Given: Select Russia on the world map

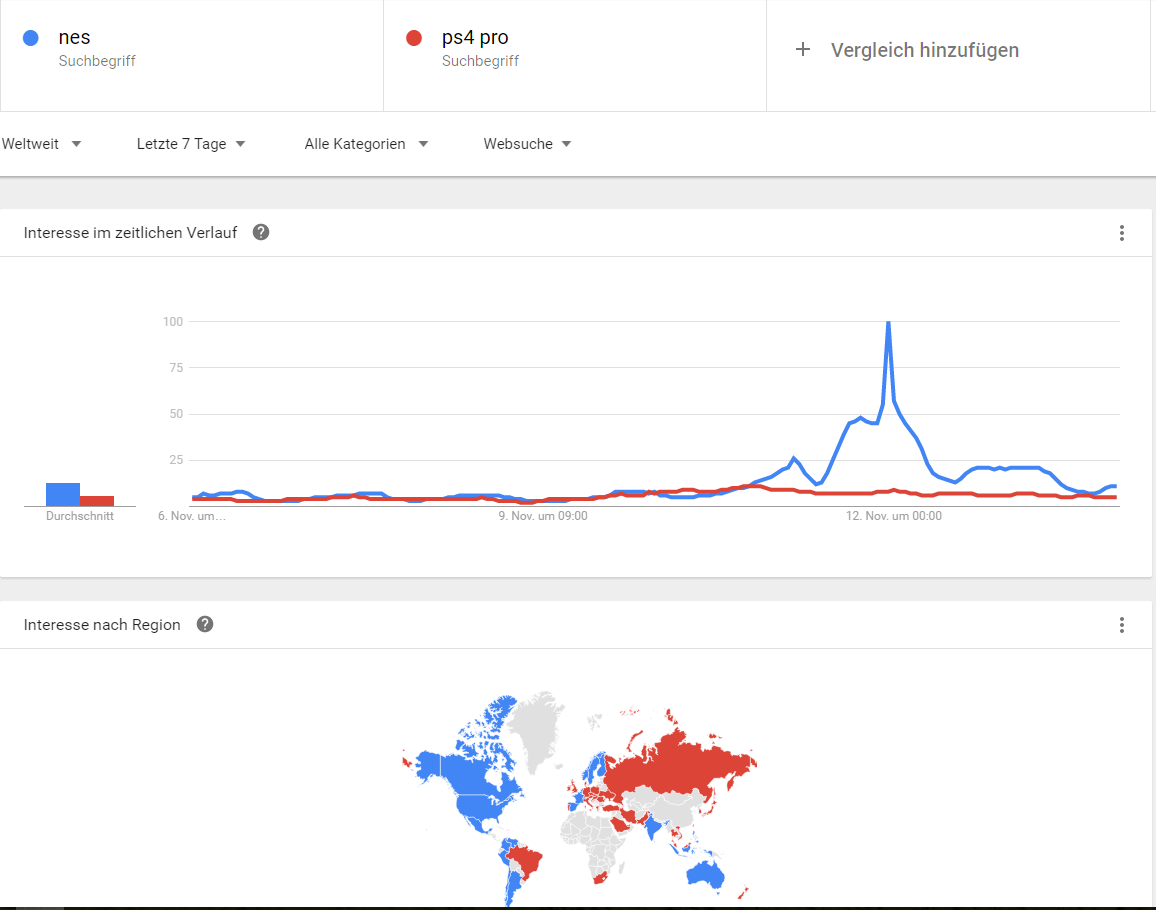Looking at the screenshot, I should tap(680, 765).
